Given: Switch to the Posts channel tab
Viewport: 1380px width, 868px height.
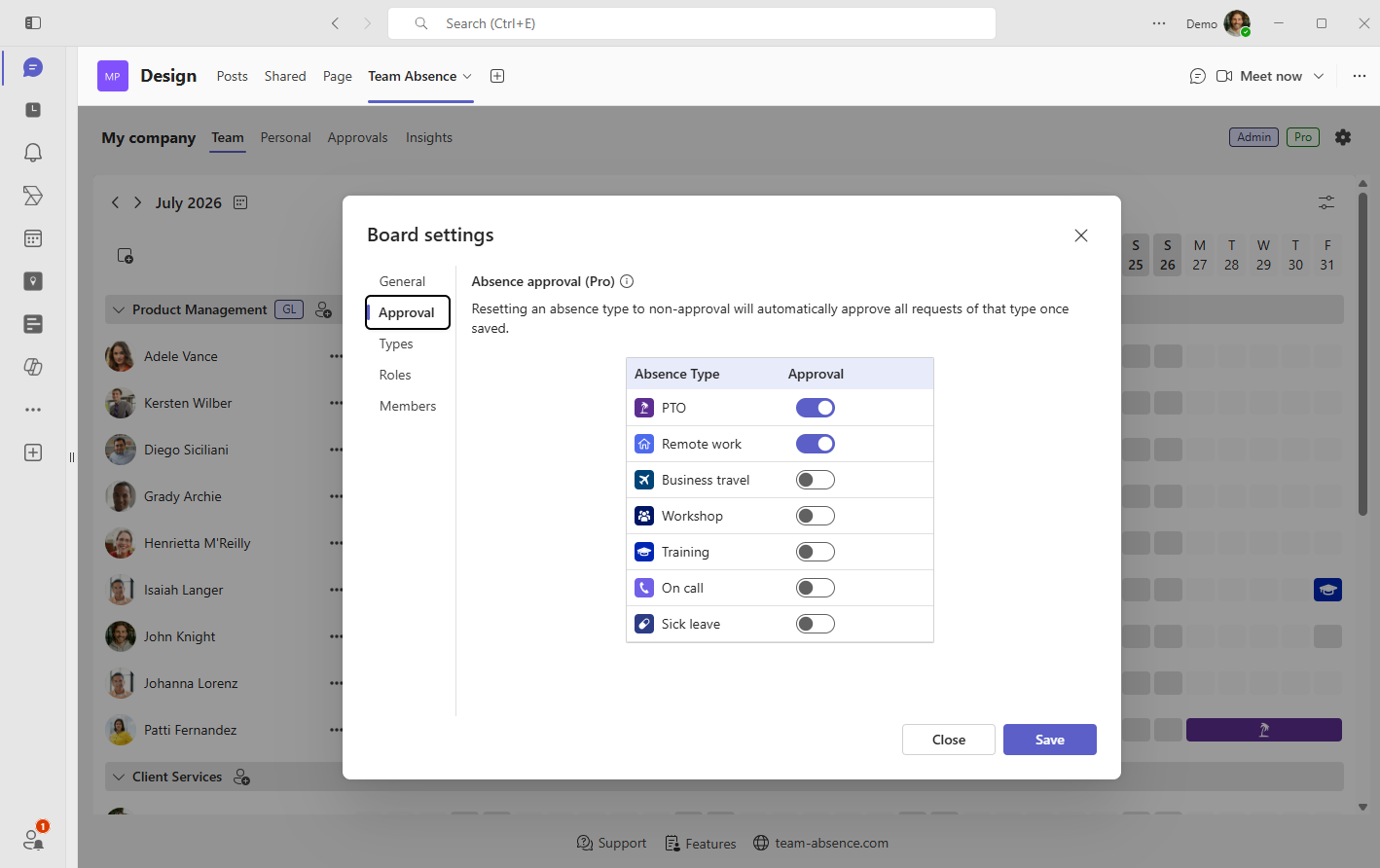Looking at the screenshot, I should (232, 76).
